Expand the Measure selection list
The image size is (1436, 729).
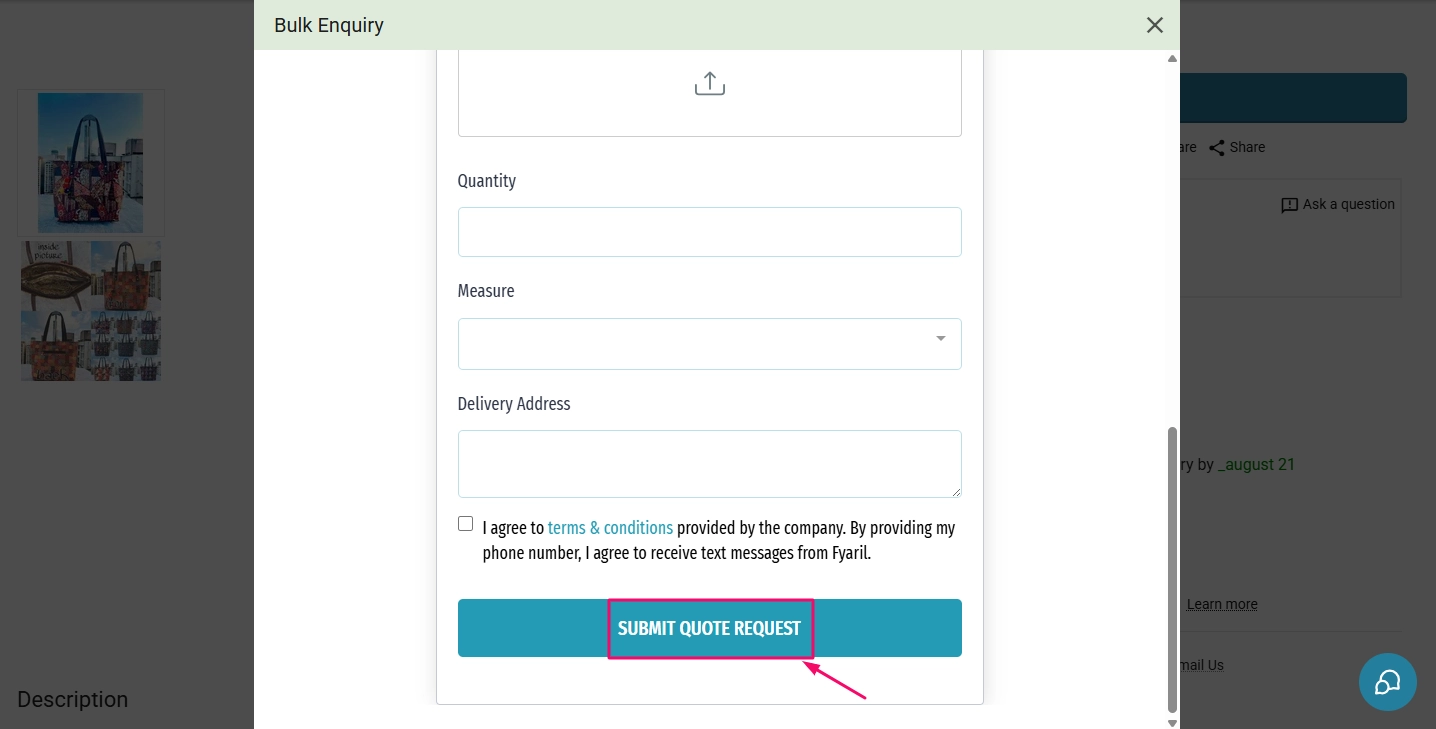coord(710,343)
